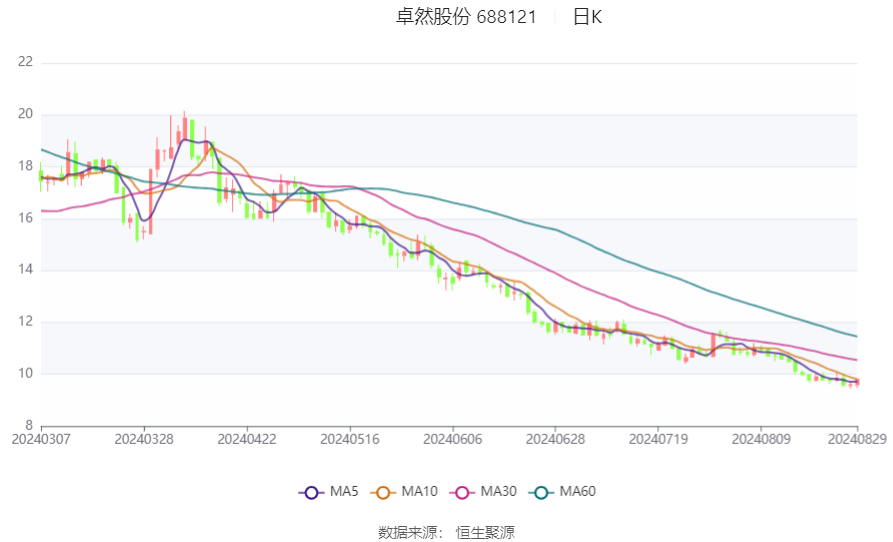This screenshot has width=893, height=542.
Task: Click the chart title 卓然股份 688121
Action: coord(466,17)
